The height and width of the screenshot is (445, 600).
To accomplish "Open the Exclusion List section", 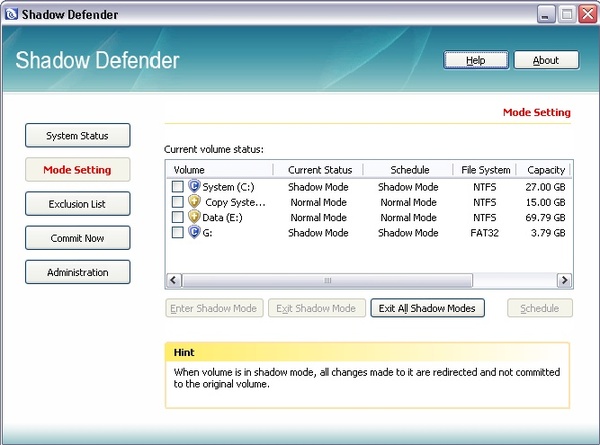I will click(78, 204).
